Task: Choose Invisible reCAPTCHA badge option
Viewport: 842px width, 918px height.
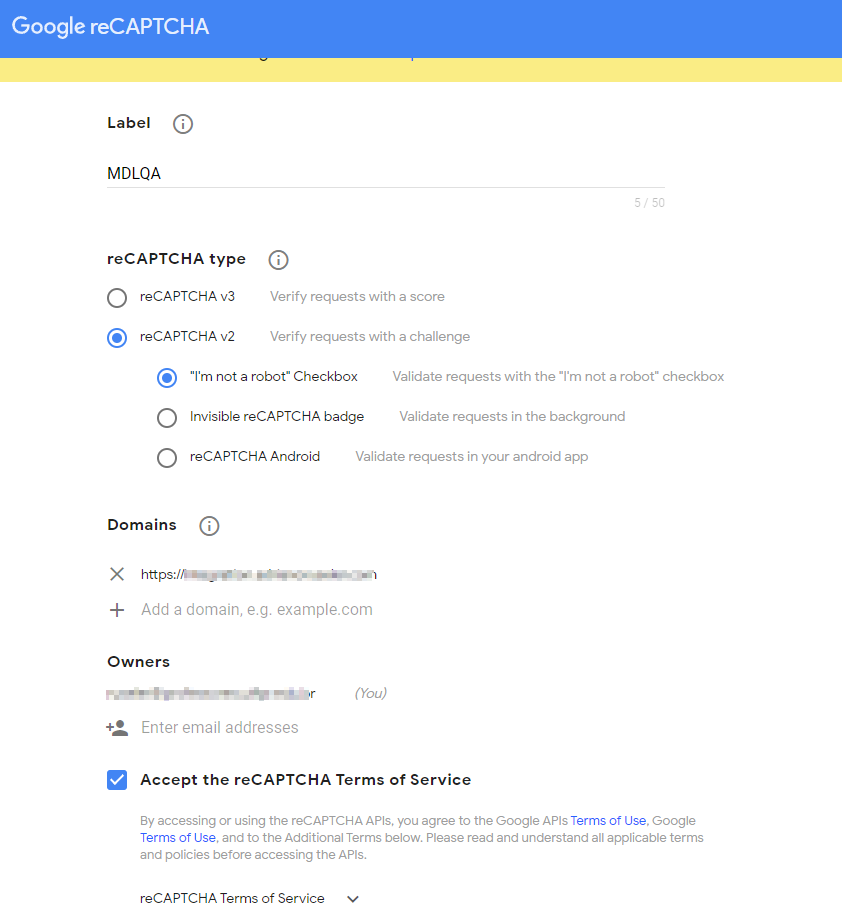Action: 167,417
